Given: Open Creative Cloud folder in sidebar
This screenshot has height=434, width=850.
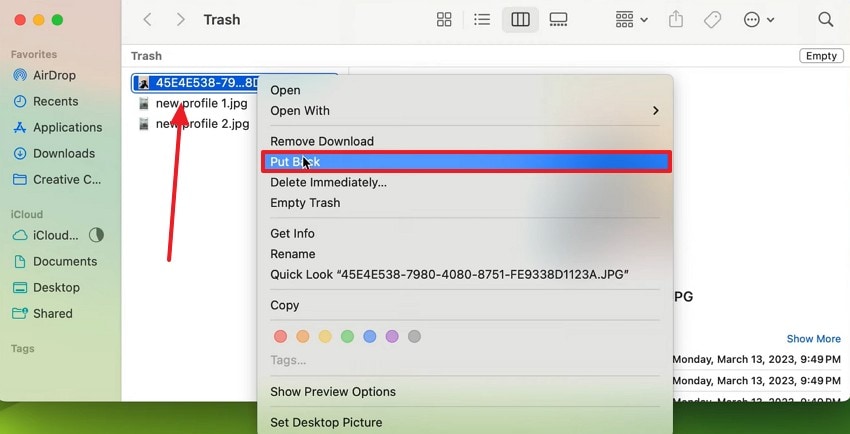Looking at the screenshot, I should (67, 179).
